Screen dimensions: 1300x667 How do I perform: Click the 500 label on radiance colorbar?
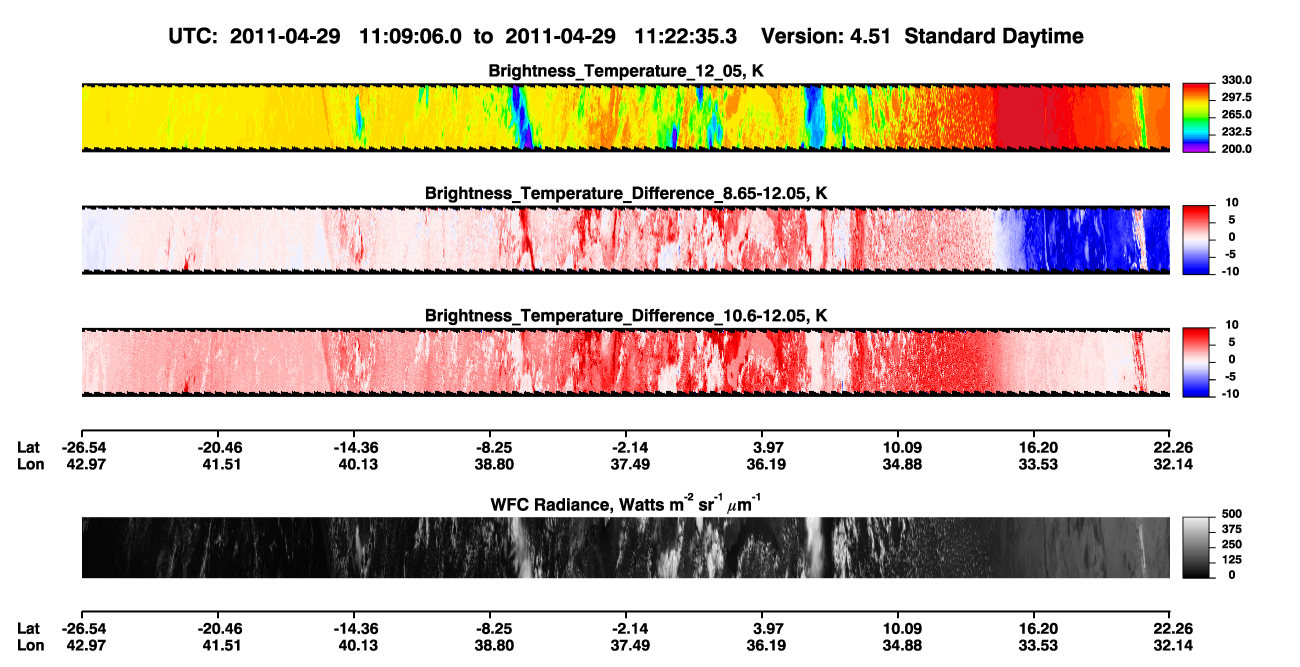click(x=1230, y=514)
